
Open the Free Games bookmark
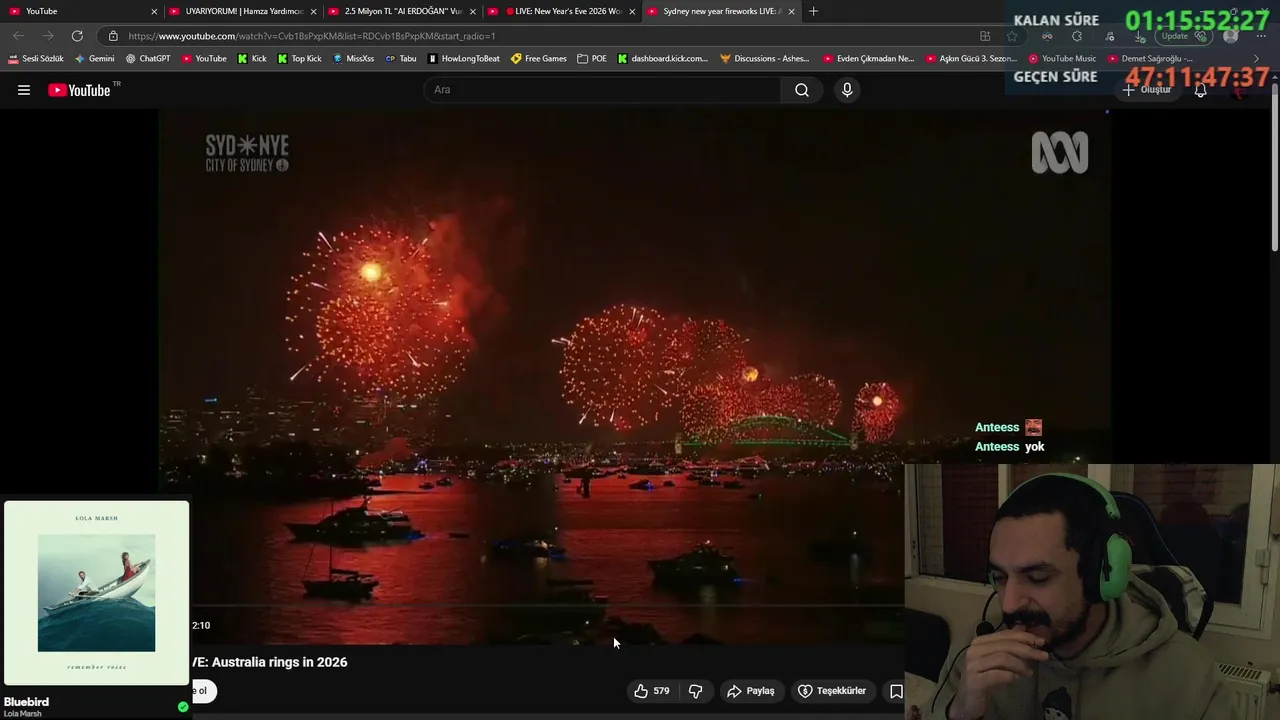pyautogui.click(x=539, y=59)
